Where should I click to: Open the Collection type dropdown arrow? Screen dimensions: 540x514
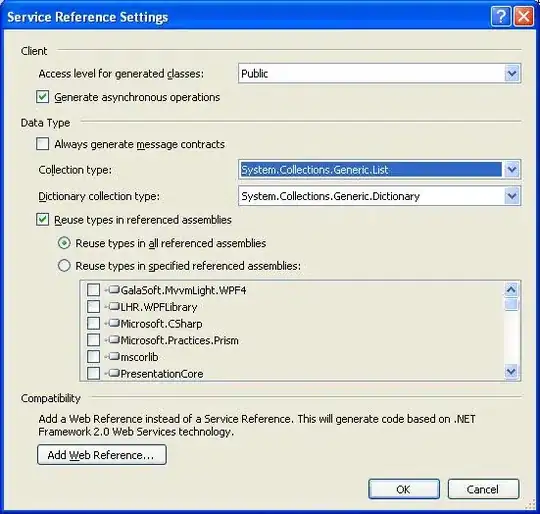click(x=512, y=169)
